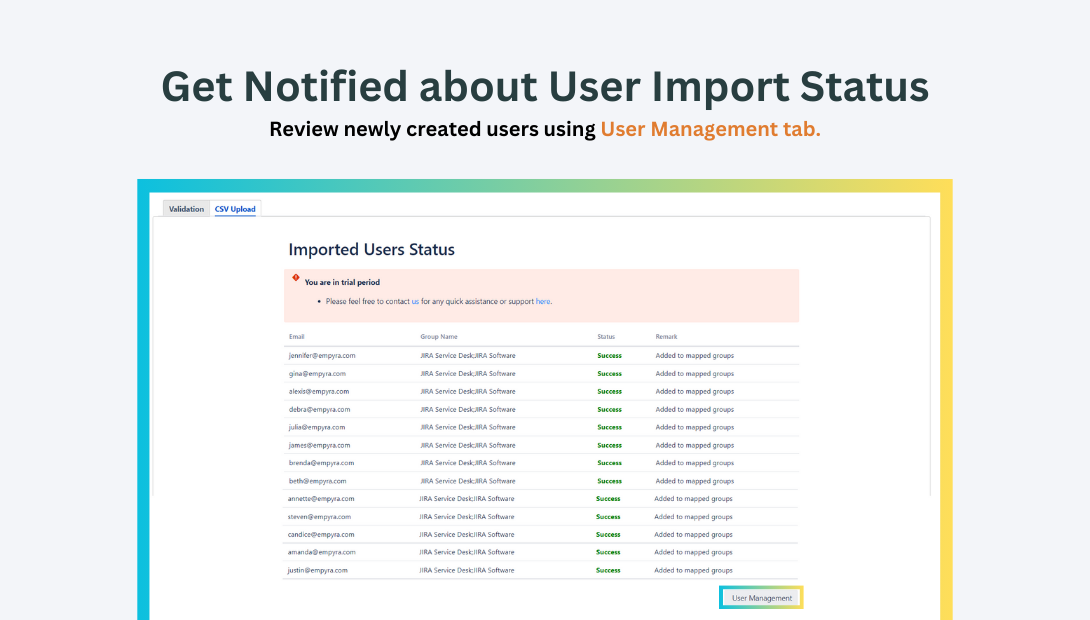Click Success status in jennifer's row
Screen dimensions: 1090x620
pyautogui.click(x=610, y=355)
